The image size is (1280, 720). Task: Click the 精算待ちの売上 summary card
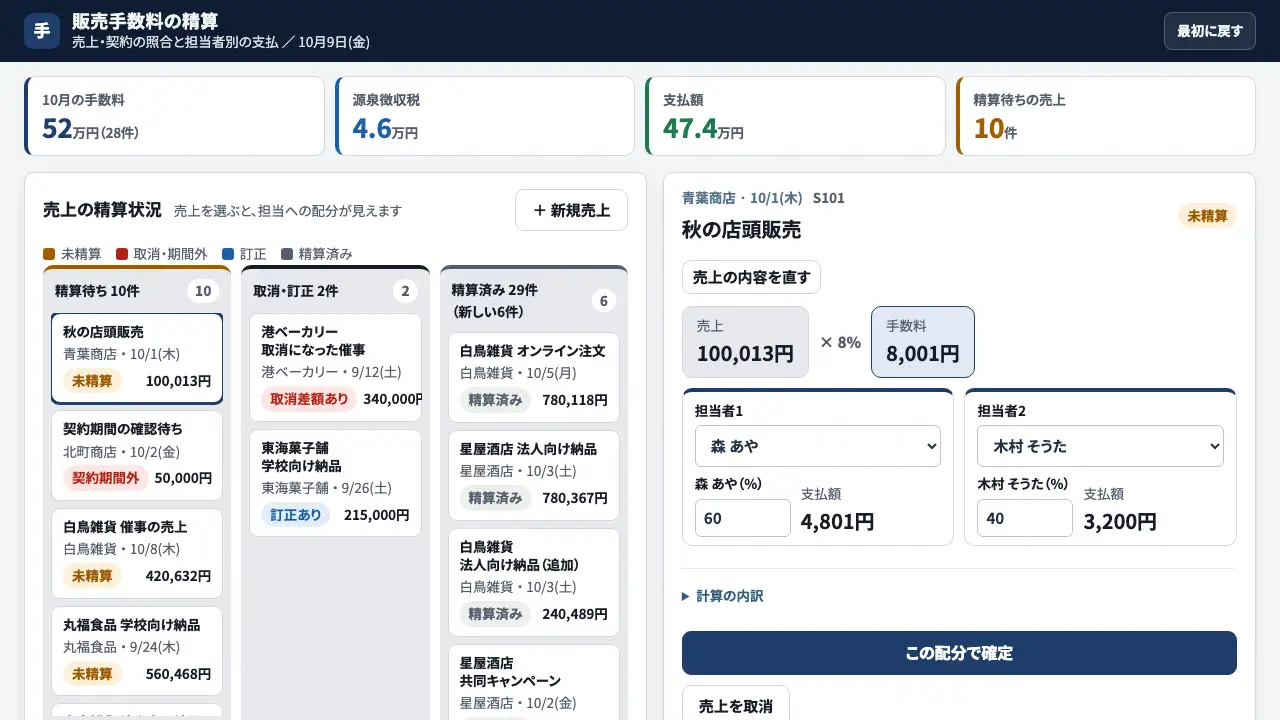click(1106, 116)
